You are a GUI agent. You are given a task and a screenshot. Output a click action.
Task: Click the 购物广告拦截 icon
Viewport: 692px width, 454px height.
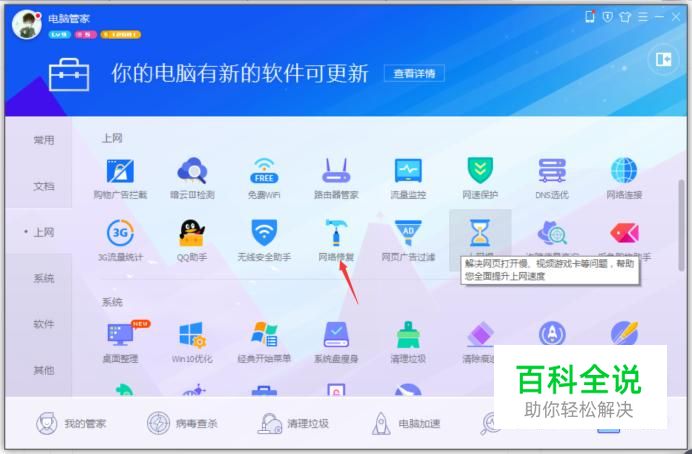click(120, 170)
